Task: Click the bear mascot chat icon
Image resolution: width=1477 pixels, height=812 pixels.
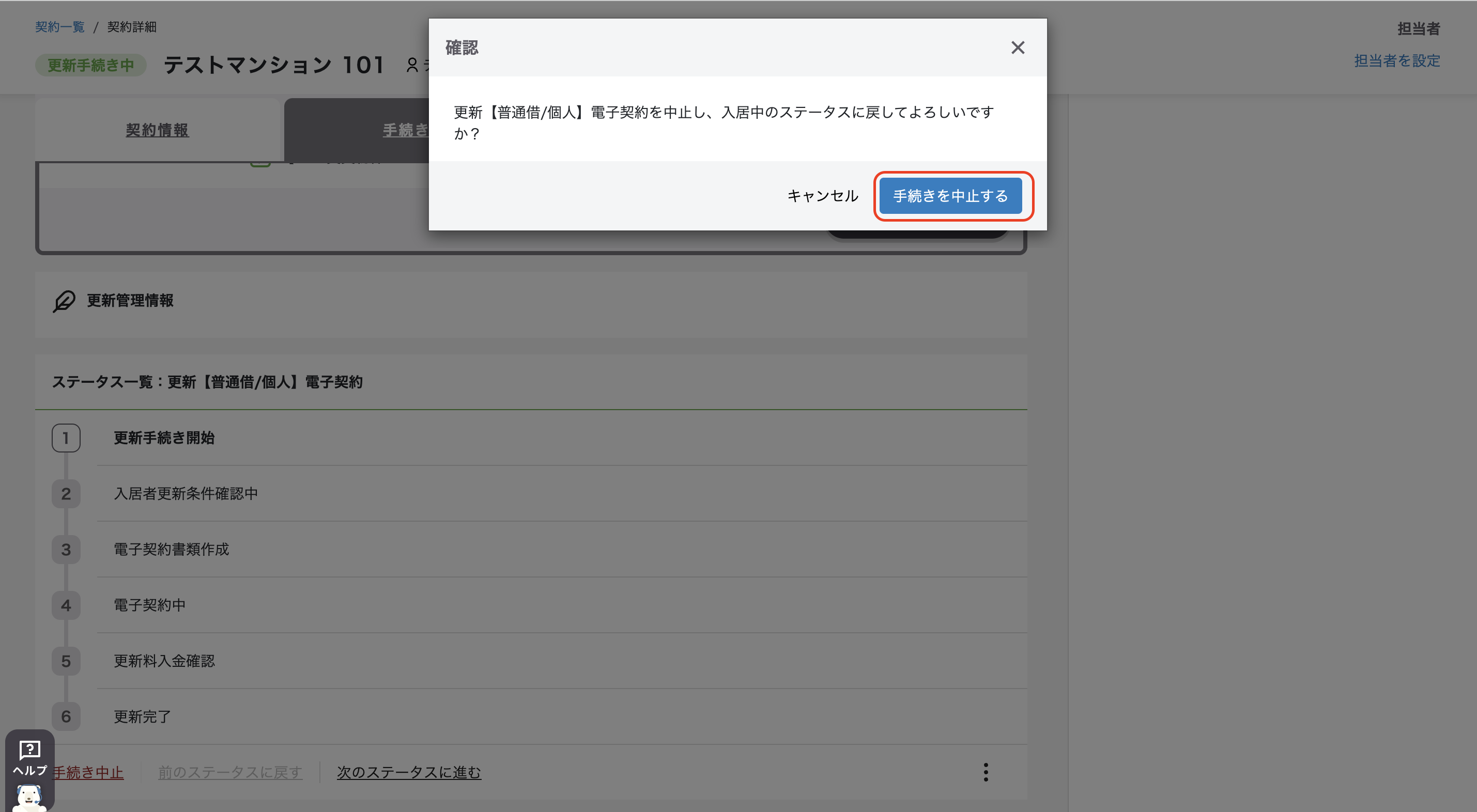Action: (x=28, y=798)
